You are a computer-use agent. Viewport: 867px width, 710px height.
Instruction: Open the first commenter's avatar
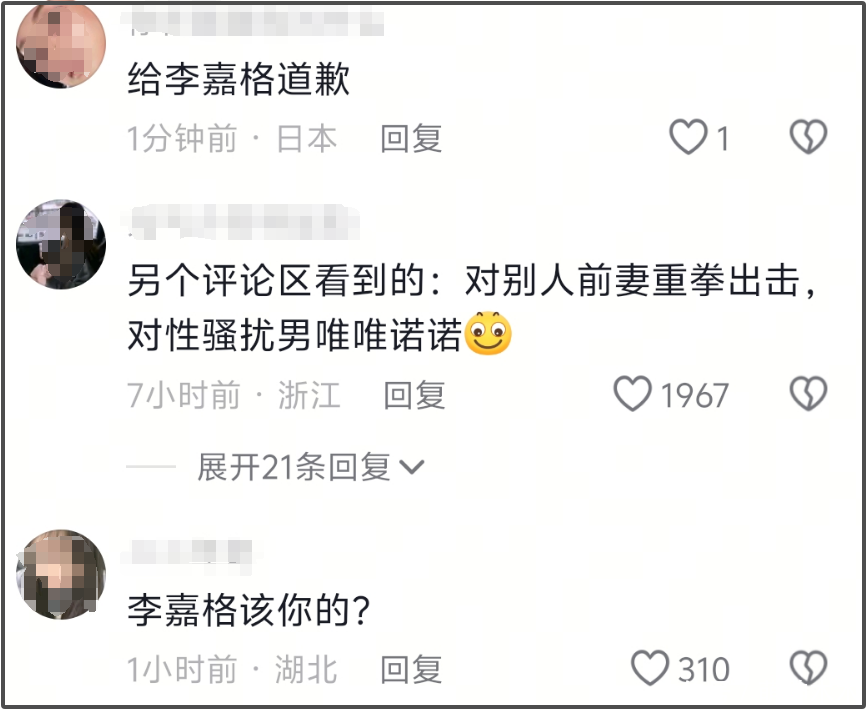click(x=61, y=43)
